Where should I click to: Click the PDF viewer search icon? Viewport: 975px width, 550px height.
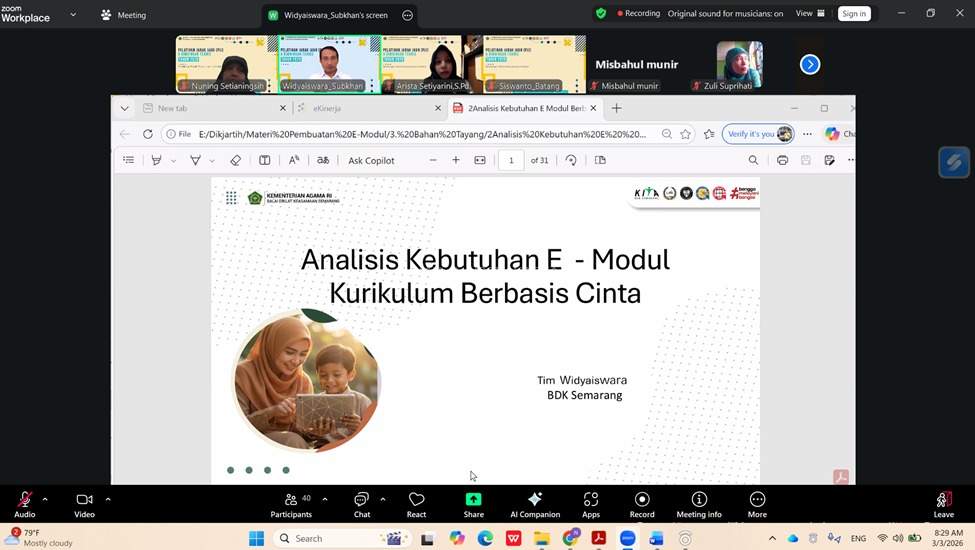coord(754,160)
